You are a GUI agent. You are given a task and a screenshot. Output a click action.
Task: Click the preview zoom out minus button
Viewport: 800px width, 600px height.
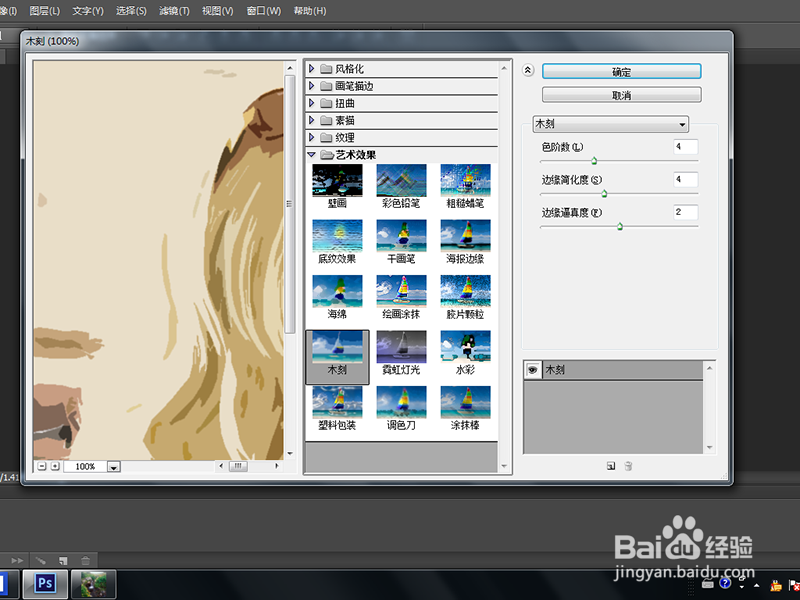point(42,466)
